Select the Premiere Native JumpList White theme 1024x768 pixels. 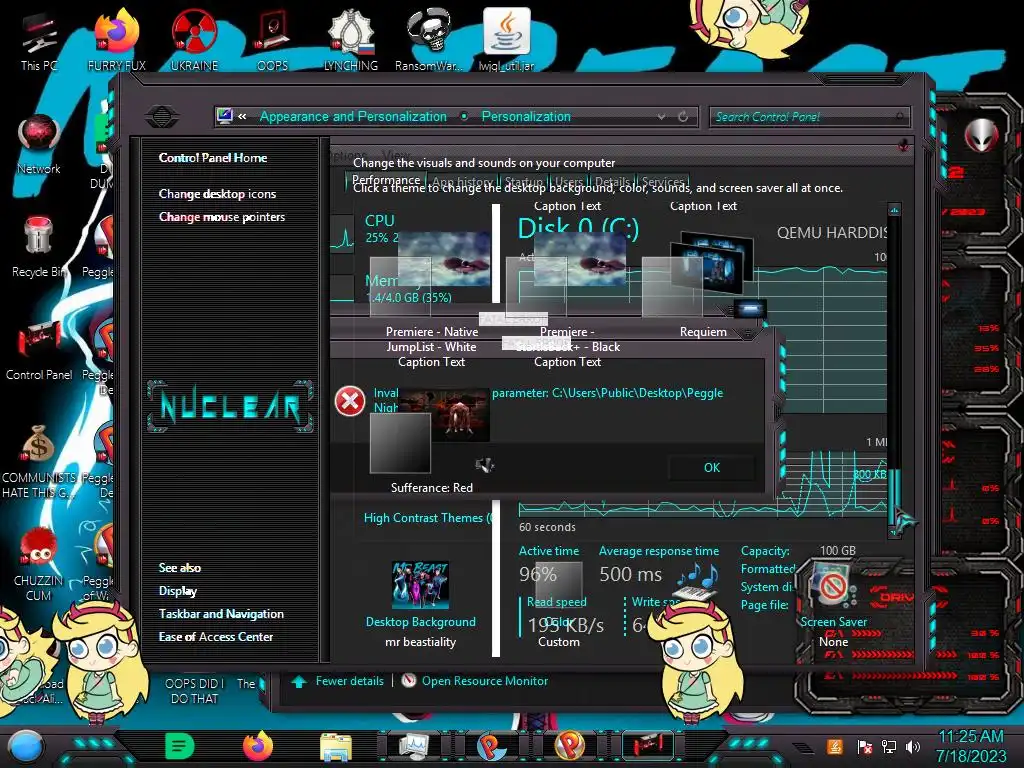coord(432,300)
